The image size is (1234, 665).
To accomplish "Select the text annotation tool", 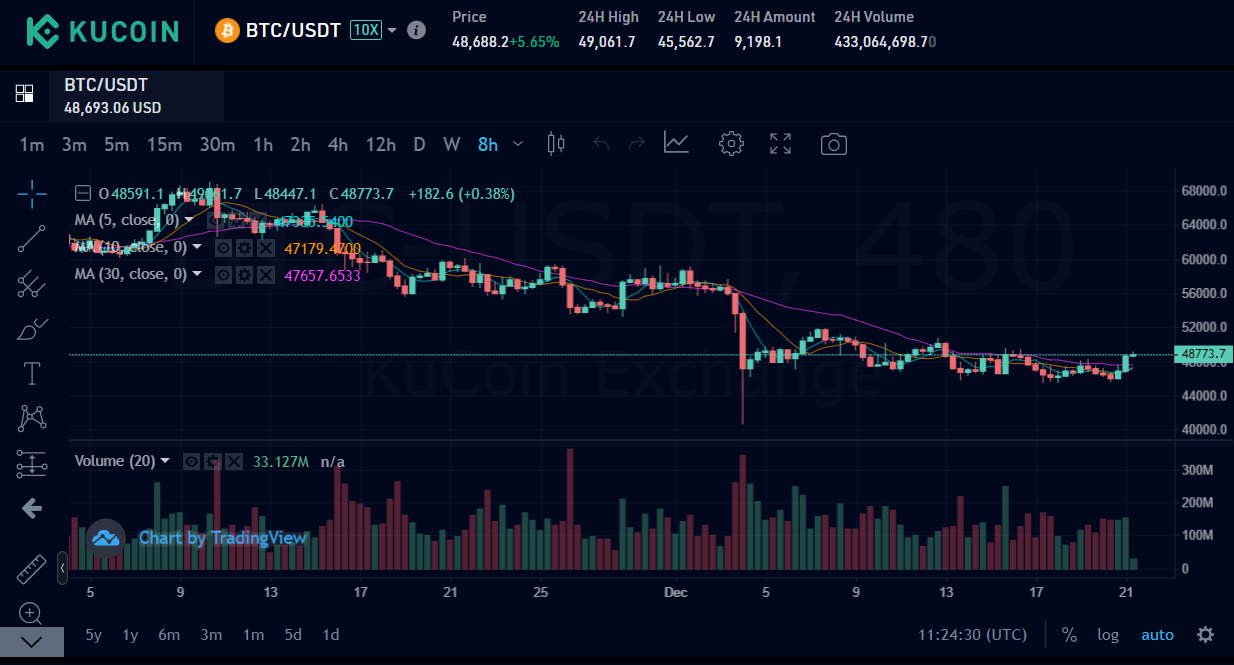I will coord(32,374).
